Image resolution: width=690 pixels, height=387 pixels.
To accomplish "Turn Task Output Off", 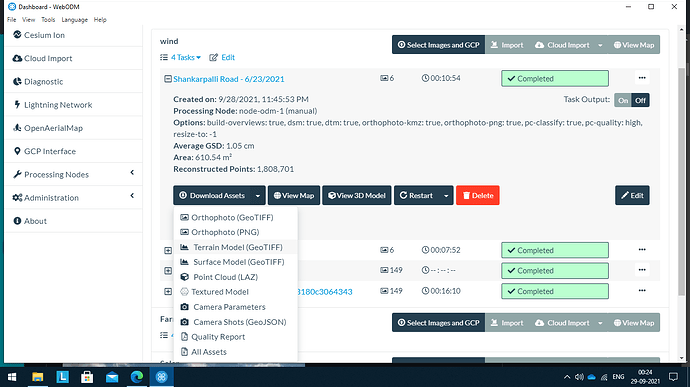I will click(640, 100).
